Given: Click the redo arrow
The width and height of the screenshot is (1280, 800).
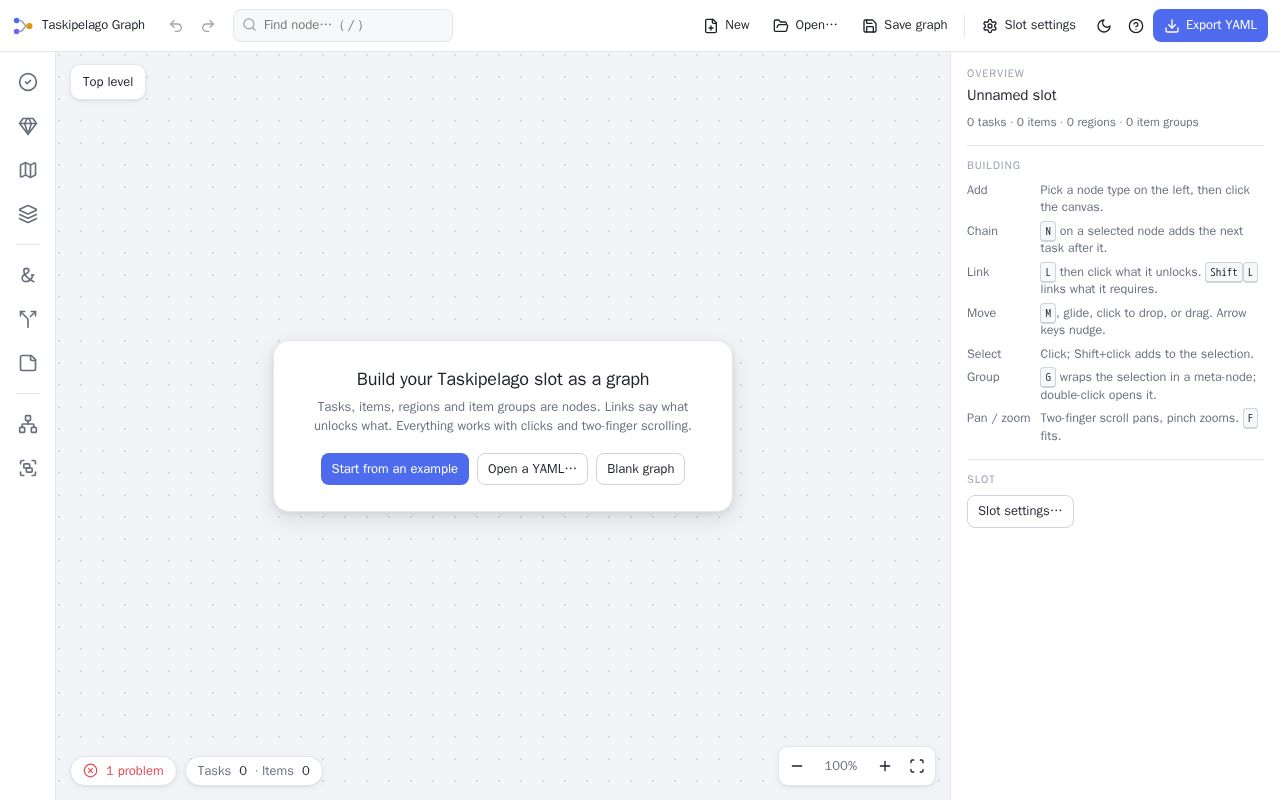Looking at the screenshot, I should (208, 26).
